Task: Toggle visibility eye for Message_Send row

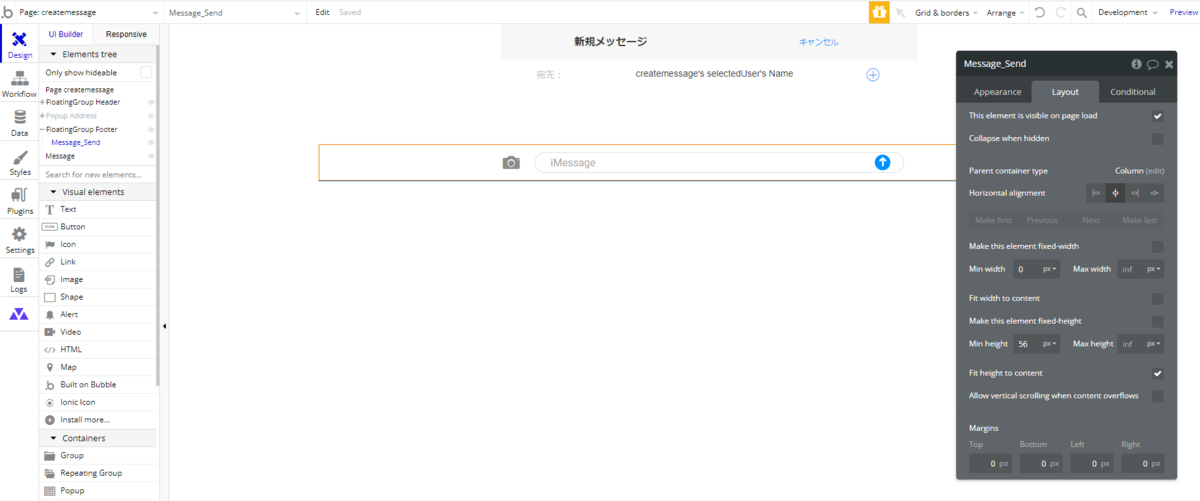Action: click(x=151, y=142)
